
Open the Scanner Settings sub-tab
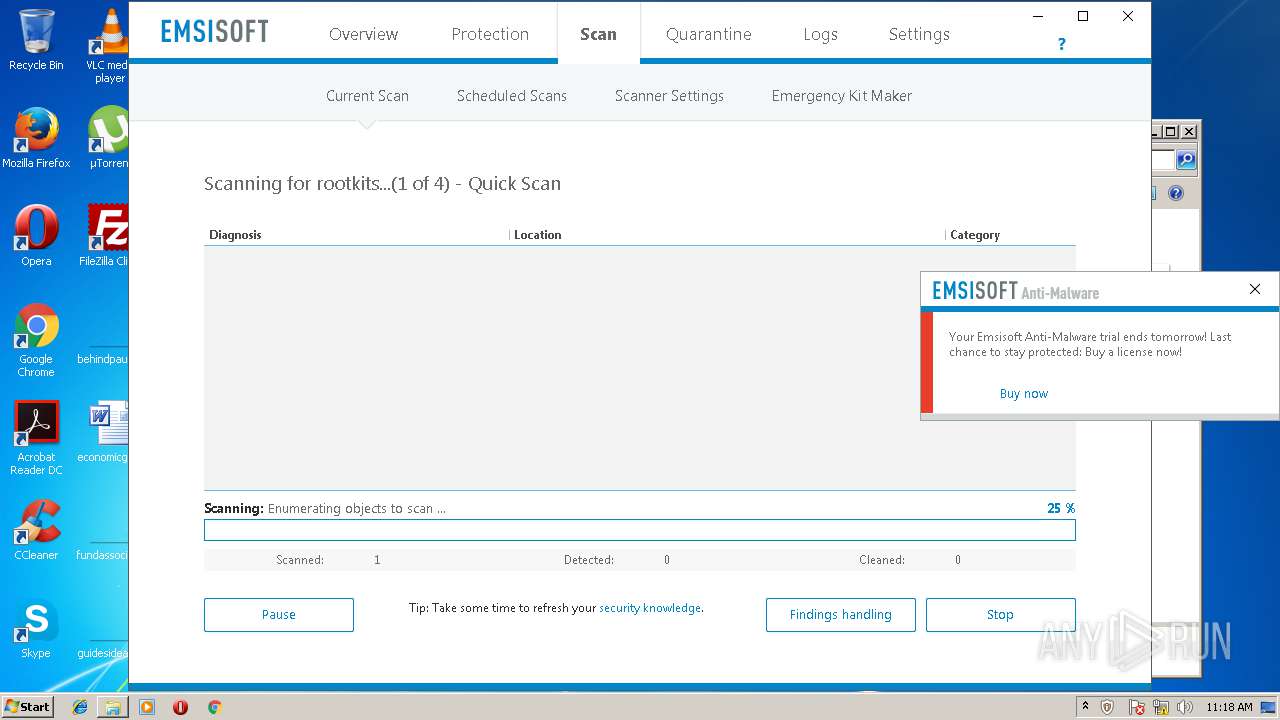point(669,96)
